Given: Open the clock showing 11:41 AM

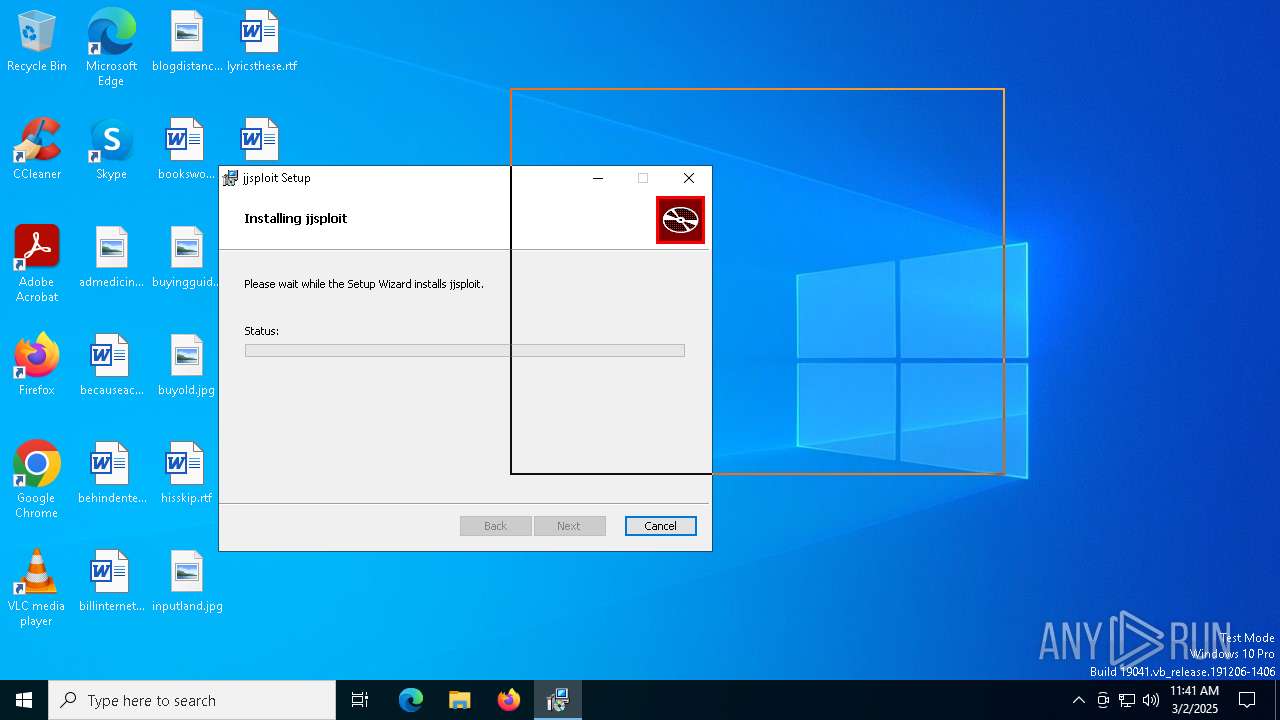Looking at the screenshot, I should [1194, 700].
